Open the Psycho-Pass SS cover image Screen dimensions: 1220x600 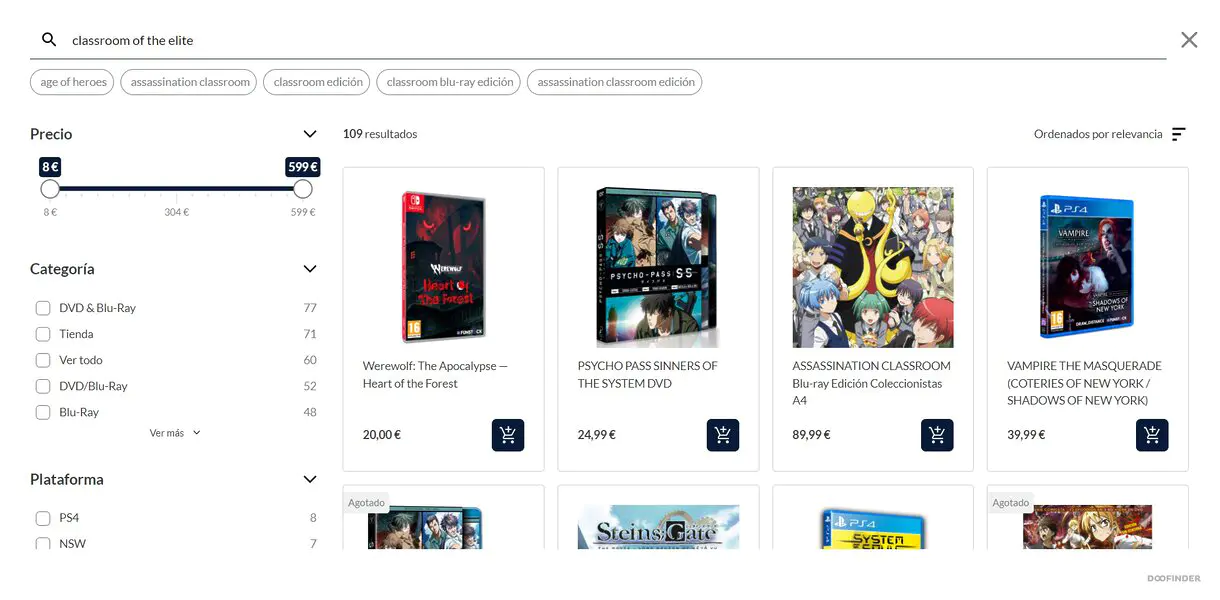point(658,267)
